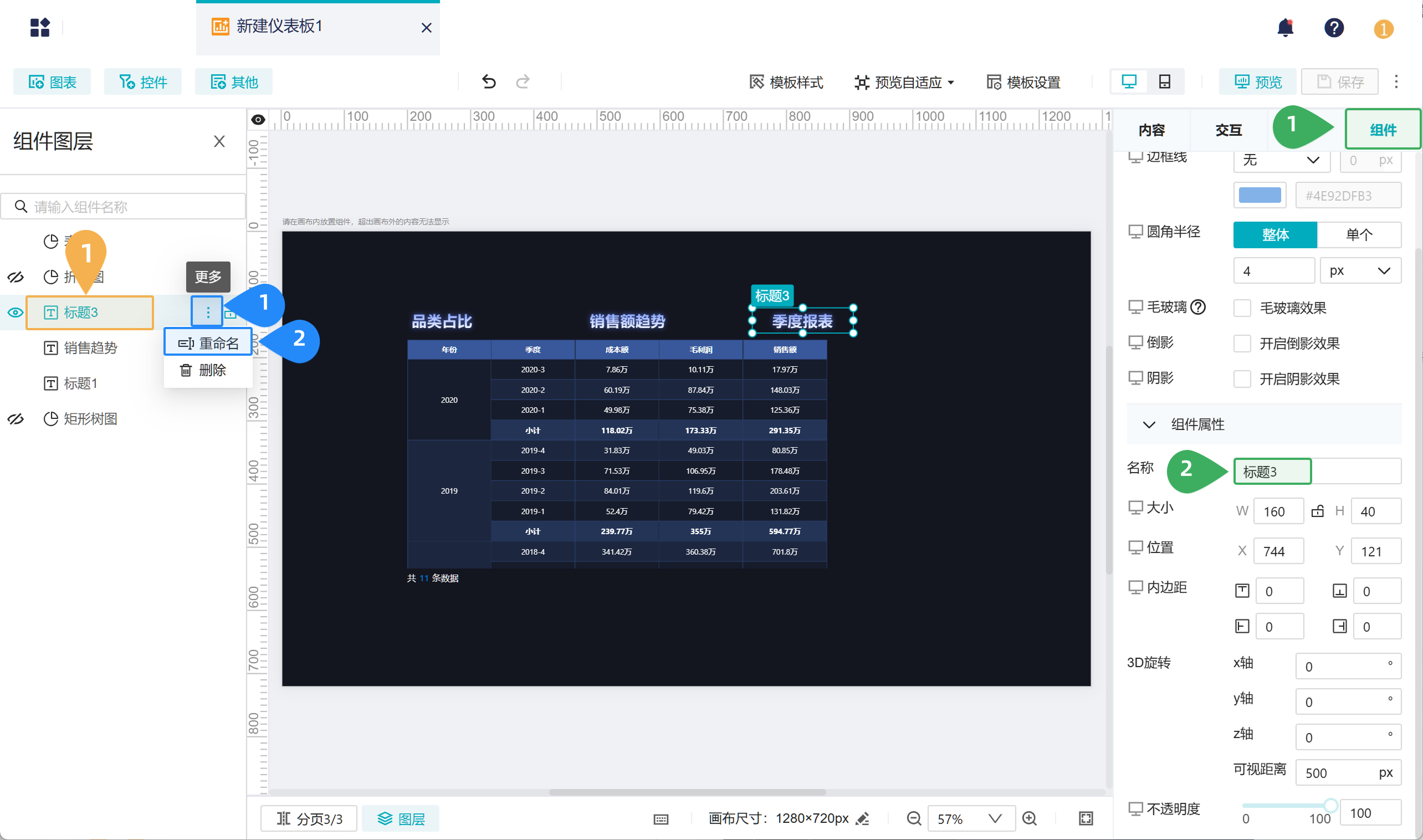Switch to the 交互 tab
Screen dimensions: 1423x840
[1229, 130]
